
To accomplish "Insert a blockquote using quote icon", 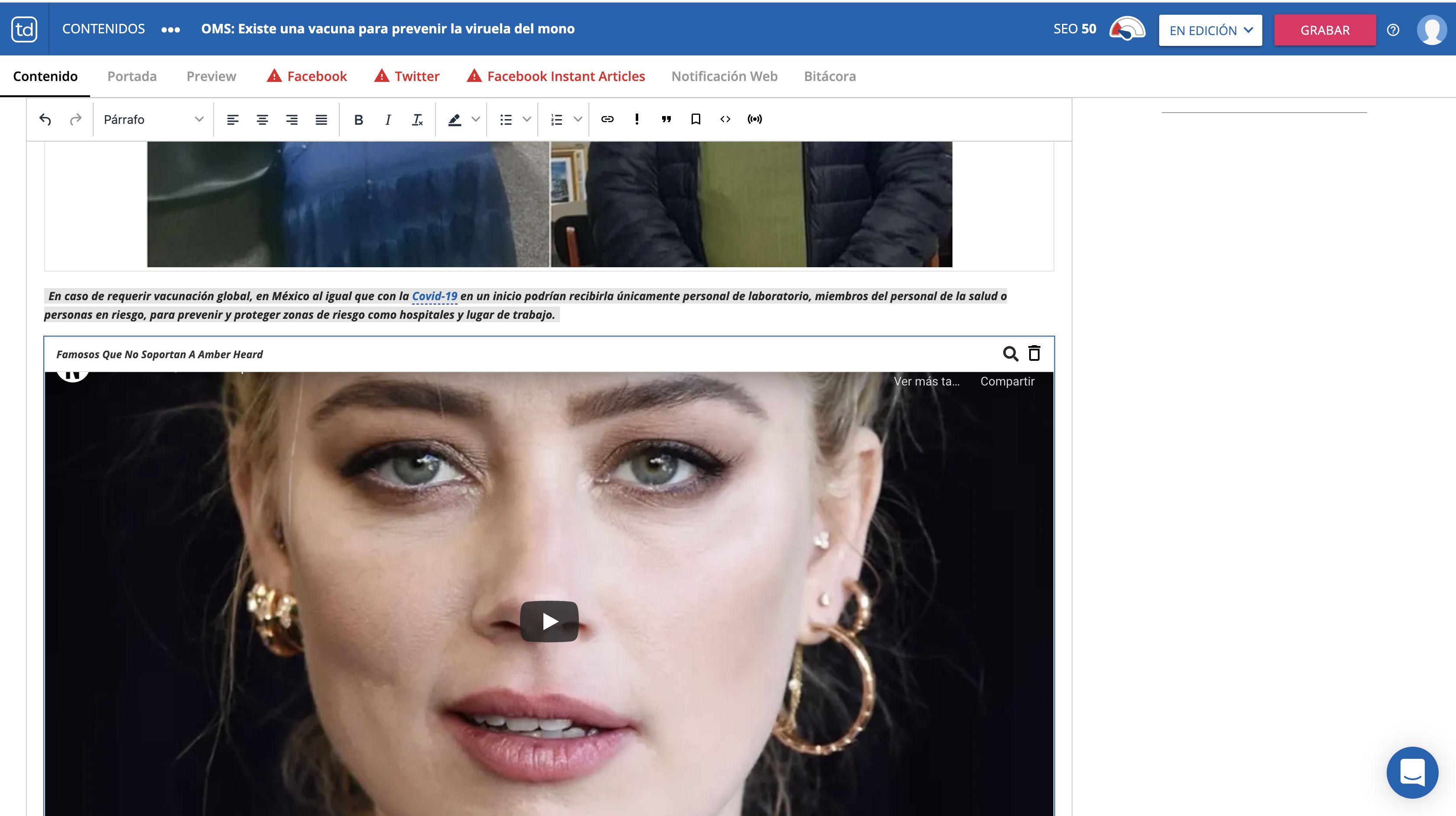I will tap(666, 119).
